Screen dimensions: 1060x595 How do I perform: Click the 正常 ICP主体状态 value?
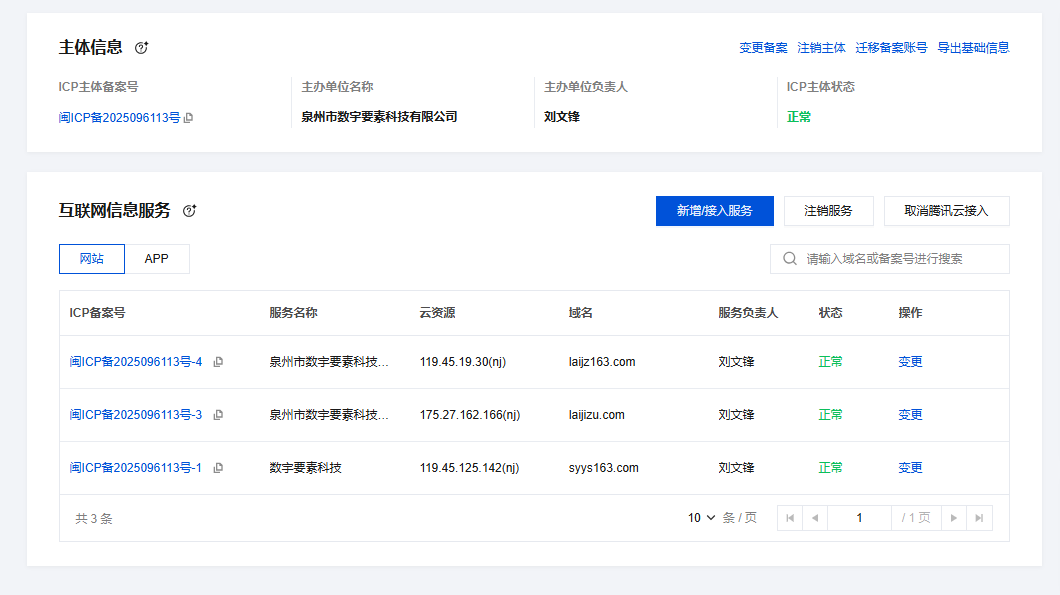coord(798,117)
